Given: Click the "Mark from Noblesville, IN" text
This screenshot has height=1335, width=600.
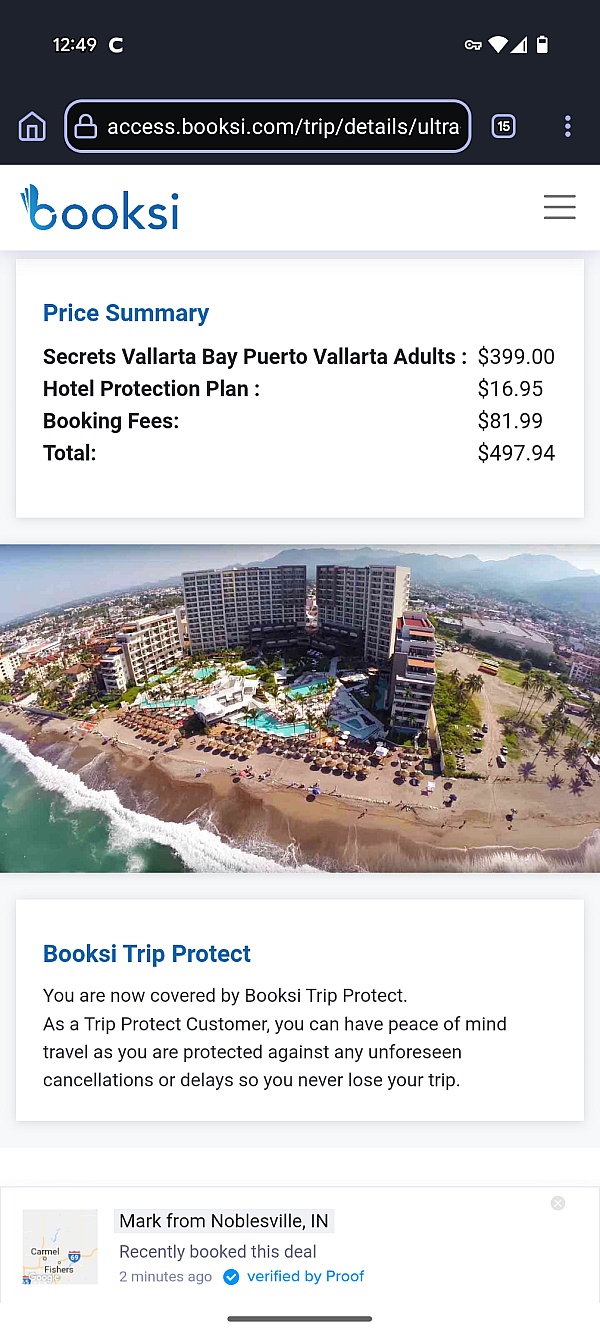Looking at the screenshot, I should pos(224,1221).
